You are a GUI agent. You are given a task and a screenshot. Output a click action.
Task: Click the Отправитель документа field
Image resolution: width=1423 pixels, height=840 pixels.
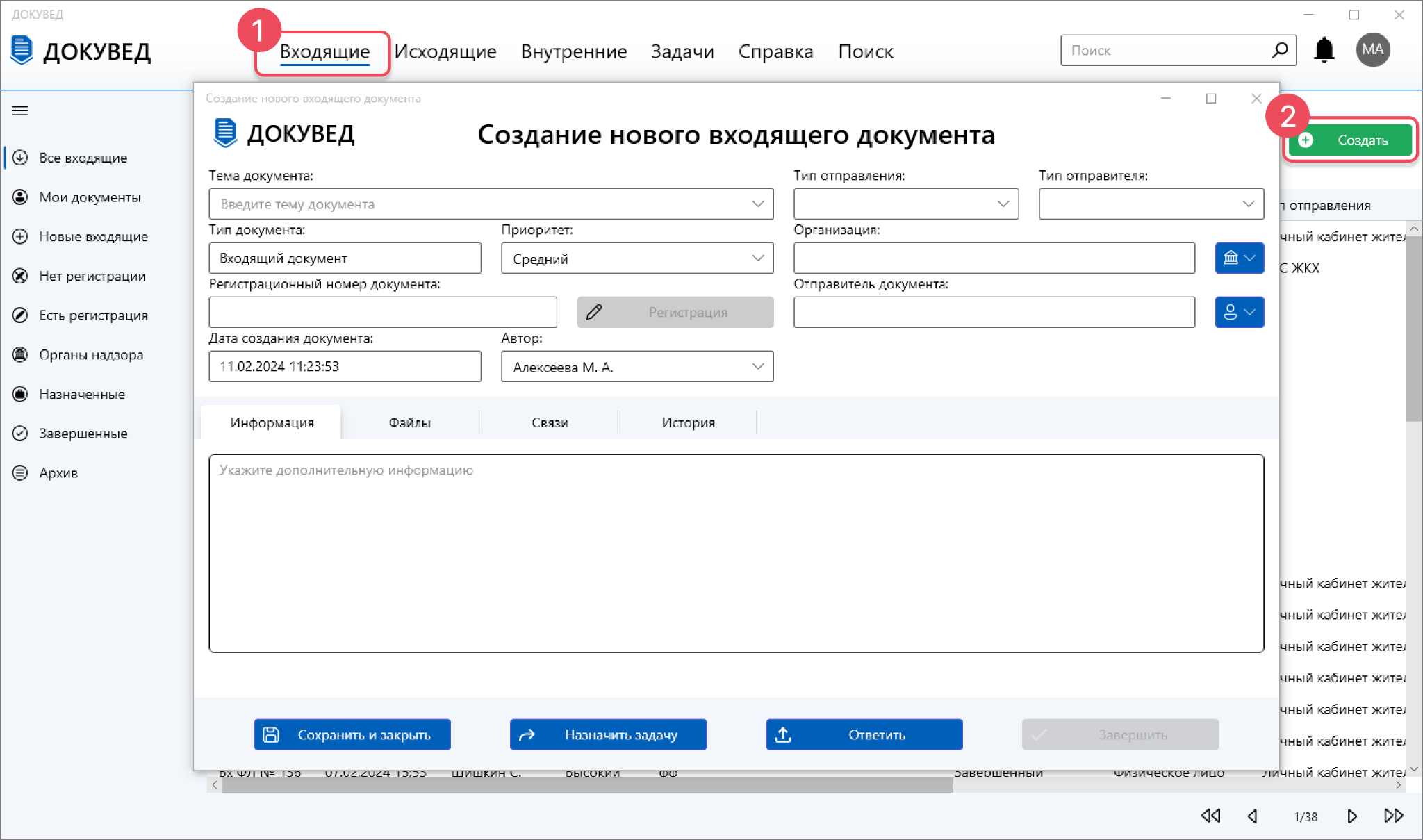pos(994,312)
